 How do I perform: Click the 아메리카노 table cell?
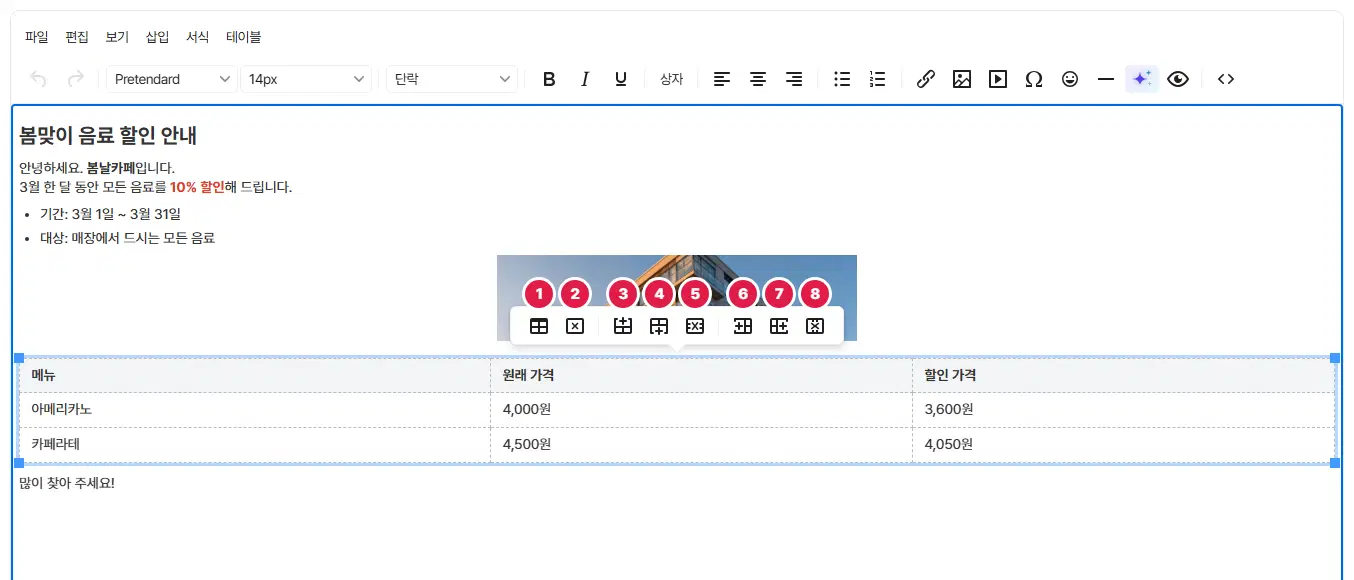tap(255, 409)
